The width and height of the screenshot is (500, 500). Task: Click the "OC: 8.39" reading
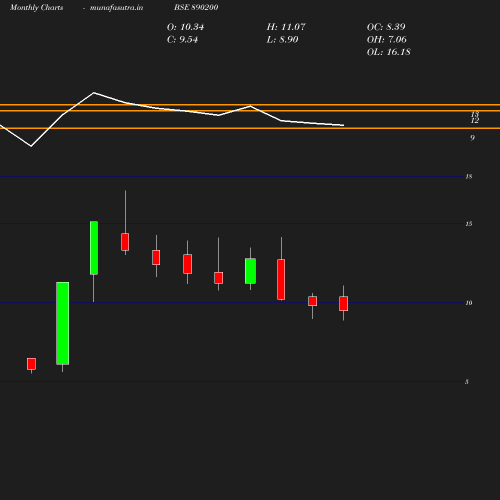(386, 27)
